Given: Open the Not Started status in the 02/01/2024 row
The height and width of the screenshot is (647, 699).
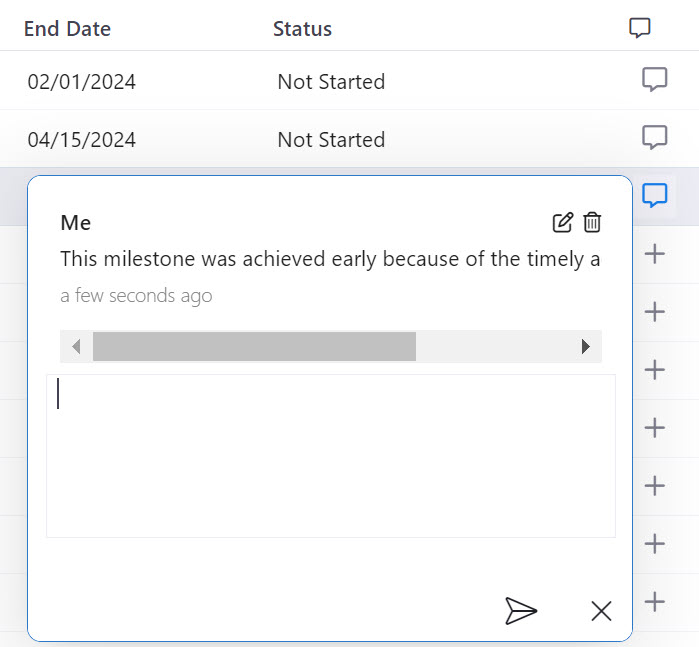Looking at the screenshot, I should click(x=331, y=82).
